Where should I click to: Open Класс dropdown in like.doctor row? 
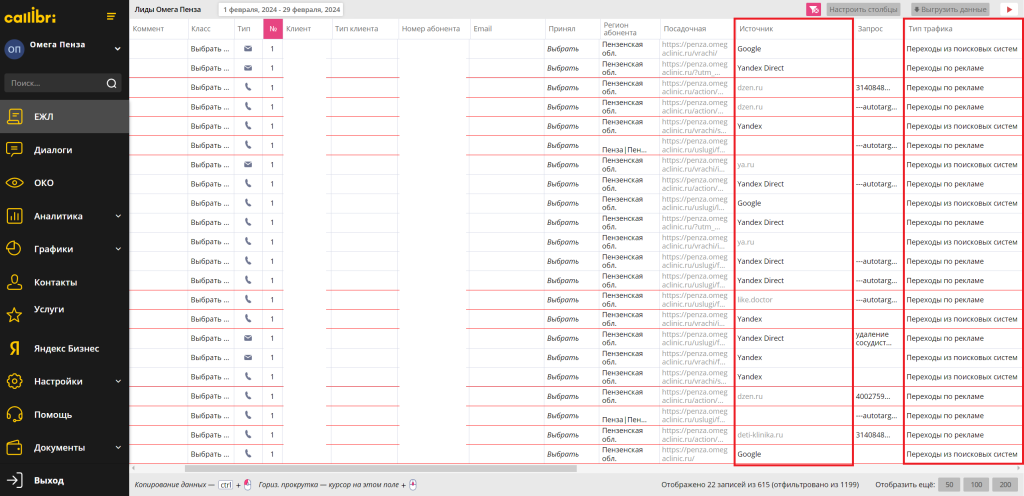coord(210,300)
